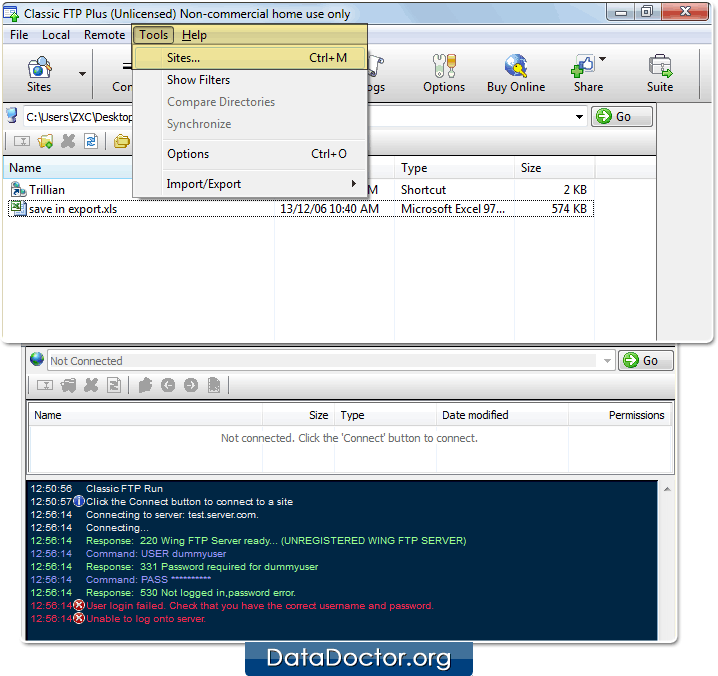Select Compare Directories menu entry
Viewport: 718px width, 676px height.
tap(250, 102)
